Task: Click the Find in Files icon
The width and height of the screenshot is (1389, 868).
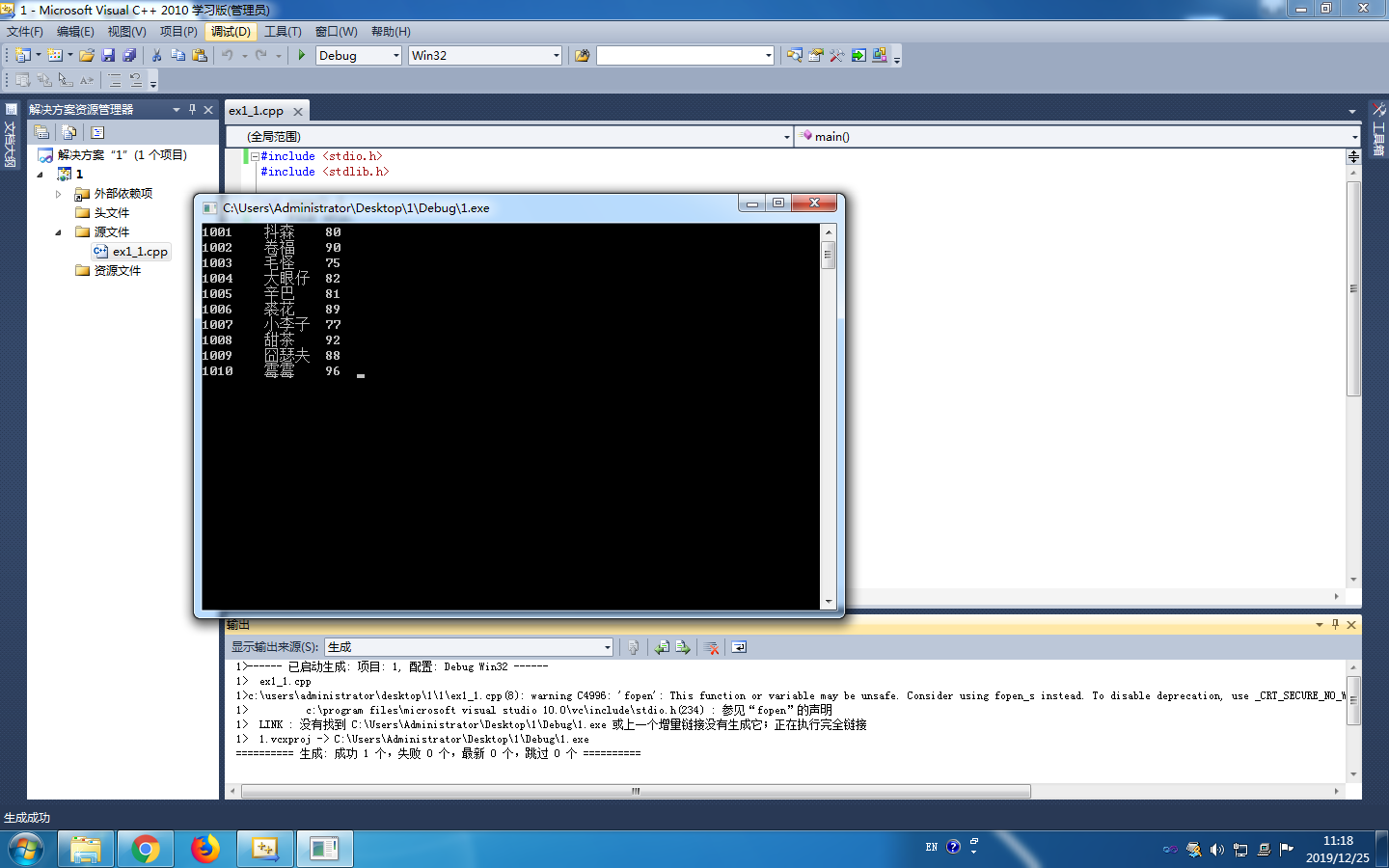Action: 582,55
